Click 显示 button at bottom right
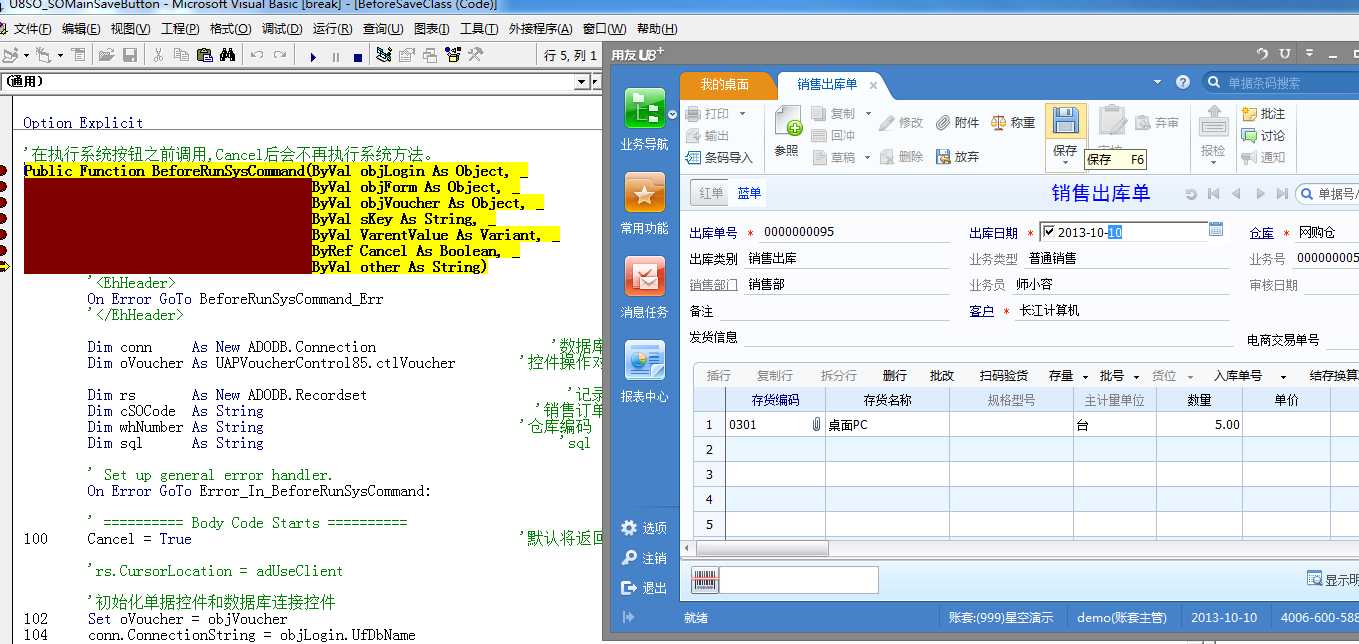Screen dimensions: 1359x644 pyautogui.click(x=1332, y=579)
